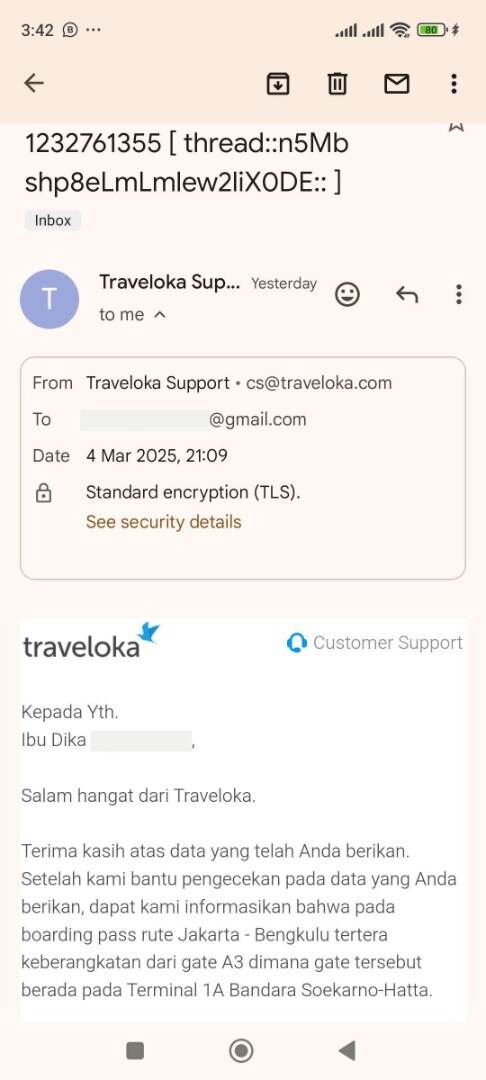Archive this email
486x1080 pixels.
[277, 84]
